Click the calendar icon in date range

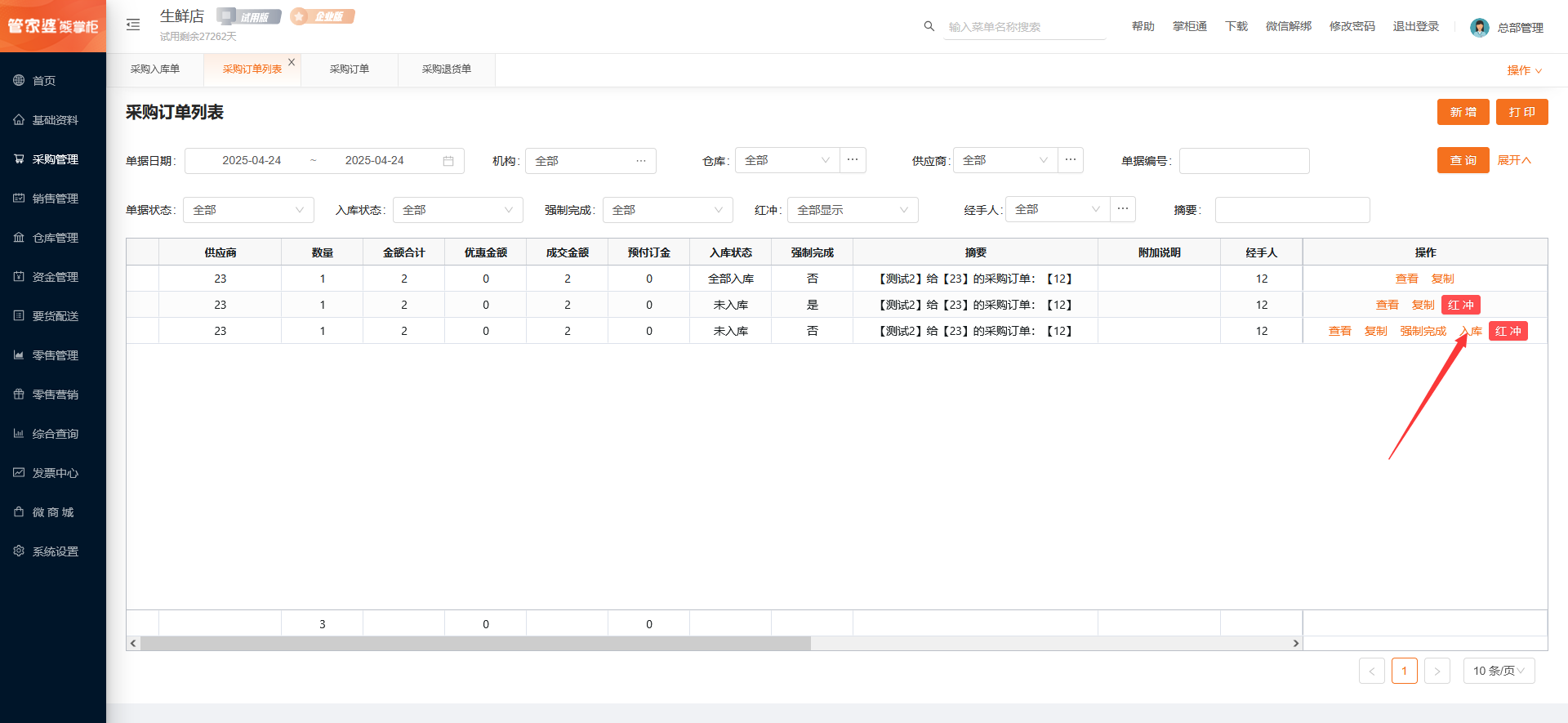point(448,161)
